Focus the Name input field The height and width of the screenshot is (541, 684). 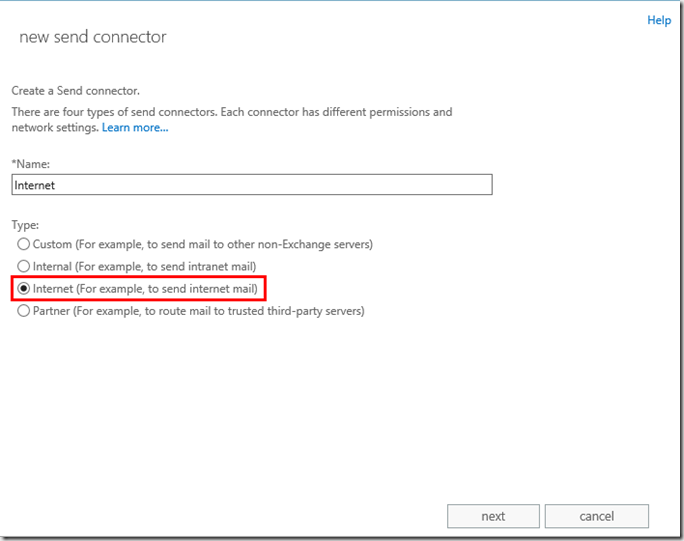[x=252, y=185]
